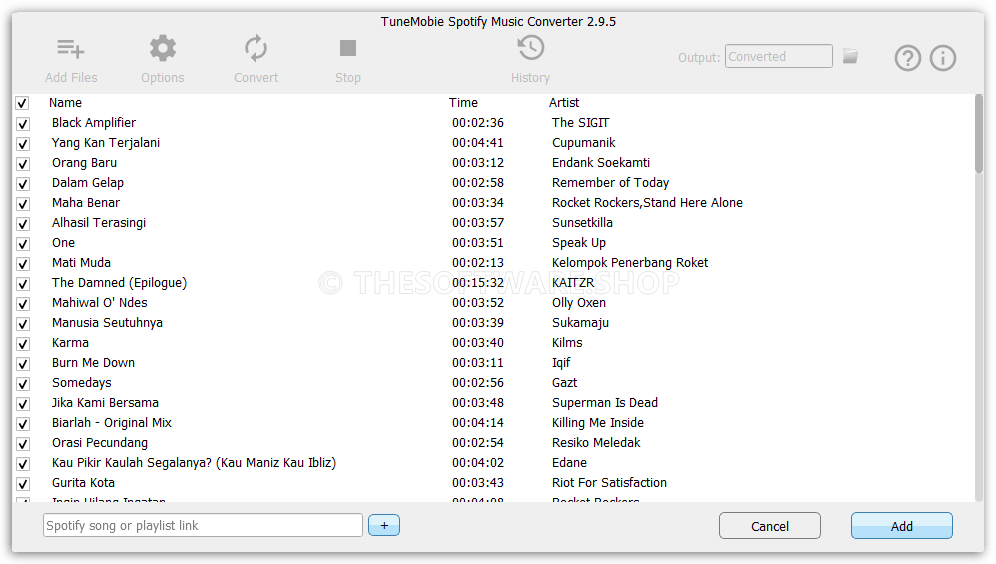Uncheck the Mahiwal O' Ndes checkbox

(23, 304)
